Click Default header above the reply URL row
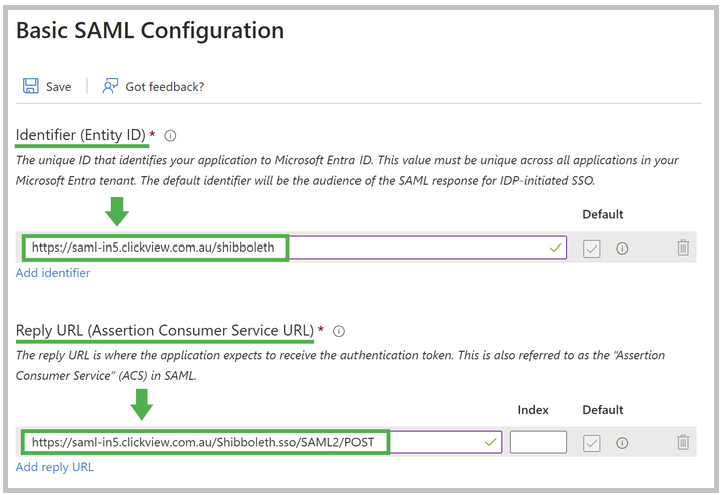The height and width of the screenshot is (495, 721). 603,410
